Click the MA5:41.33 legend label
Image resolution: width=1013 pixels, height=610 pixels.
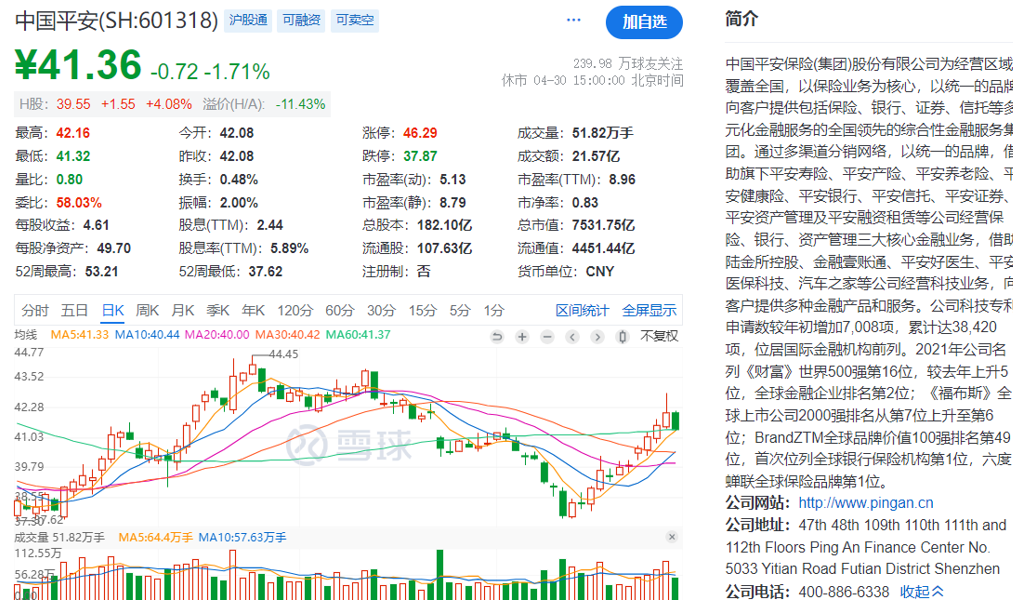tap(79, 335)
